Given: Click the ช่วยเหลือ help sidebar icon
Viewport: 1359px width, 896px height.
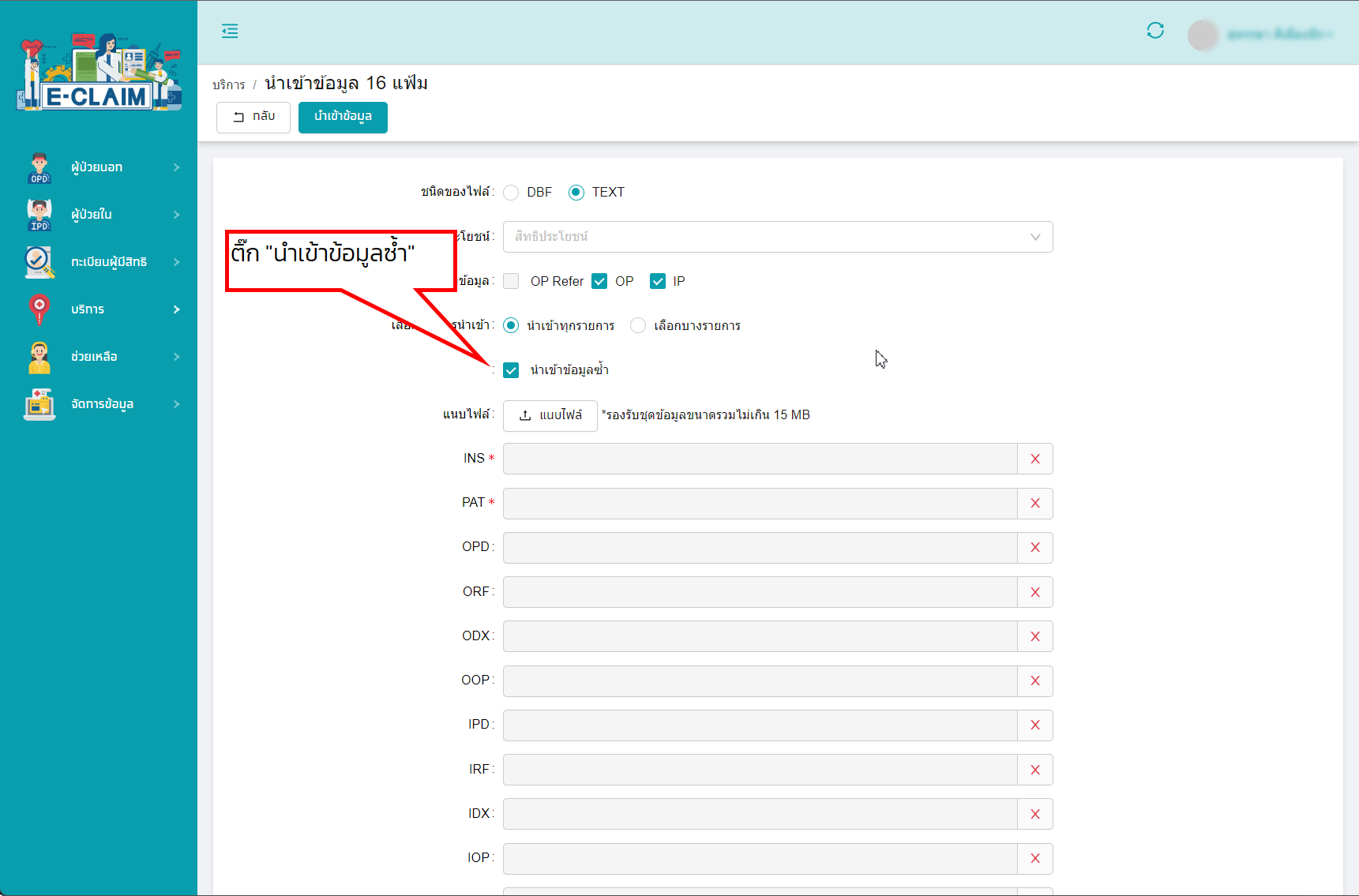Looking at the screenshot, I should click(x=38, y=357).
